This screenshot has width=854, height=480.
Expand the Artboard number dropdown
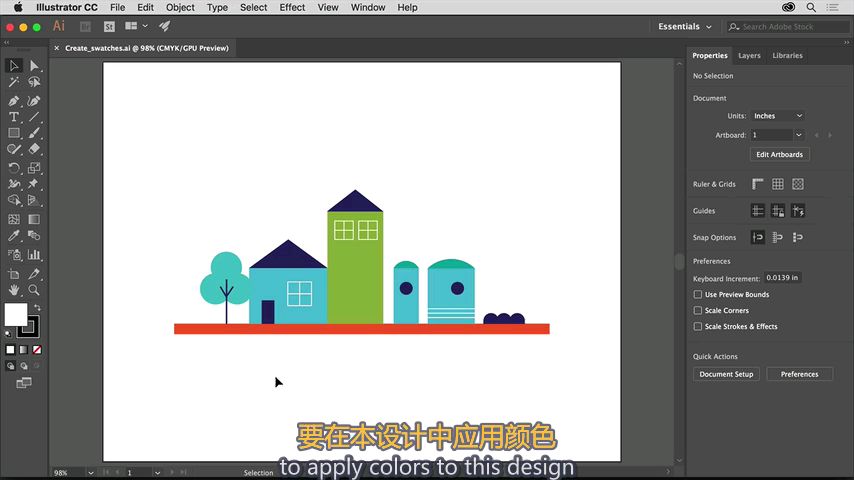(798, 135)
